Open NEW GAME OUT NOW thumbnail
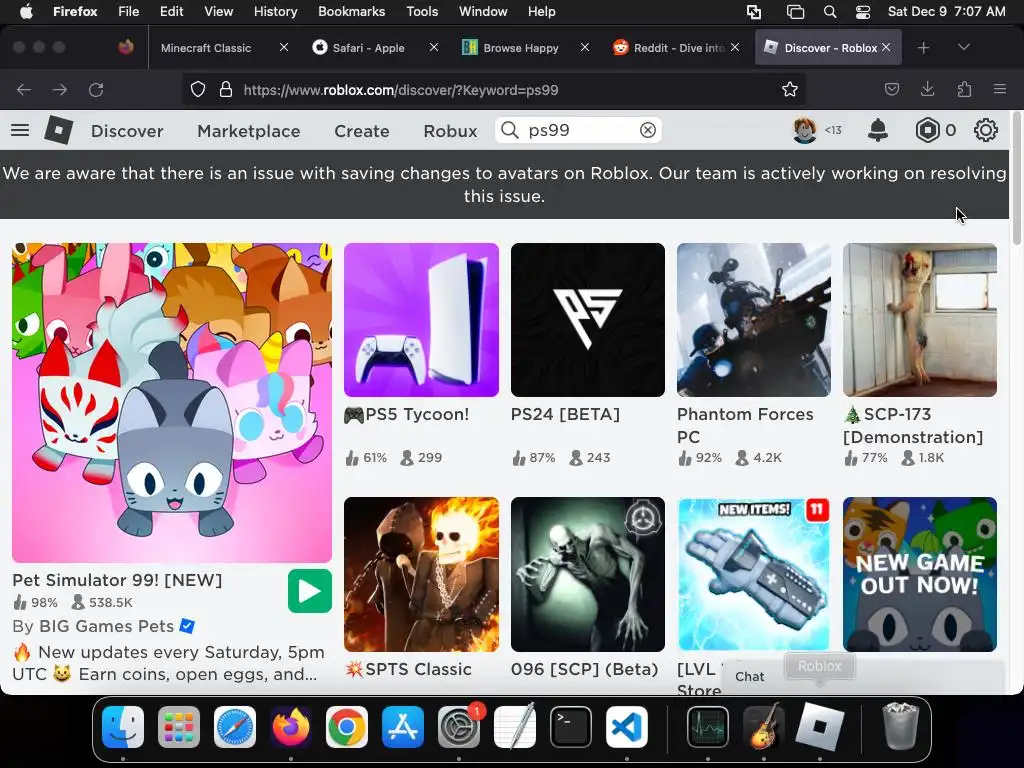Screen dimensions: 1024x768 (x=920, y=574)
